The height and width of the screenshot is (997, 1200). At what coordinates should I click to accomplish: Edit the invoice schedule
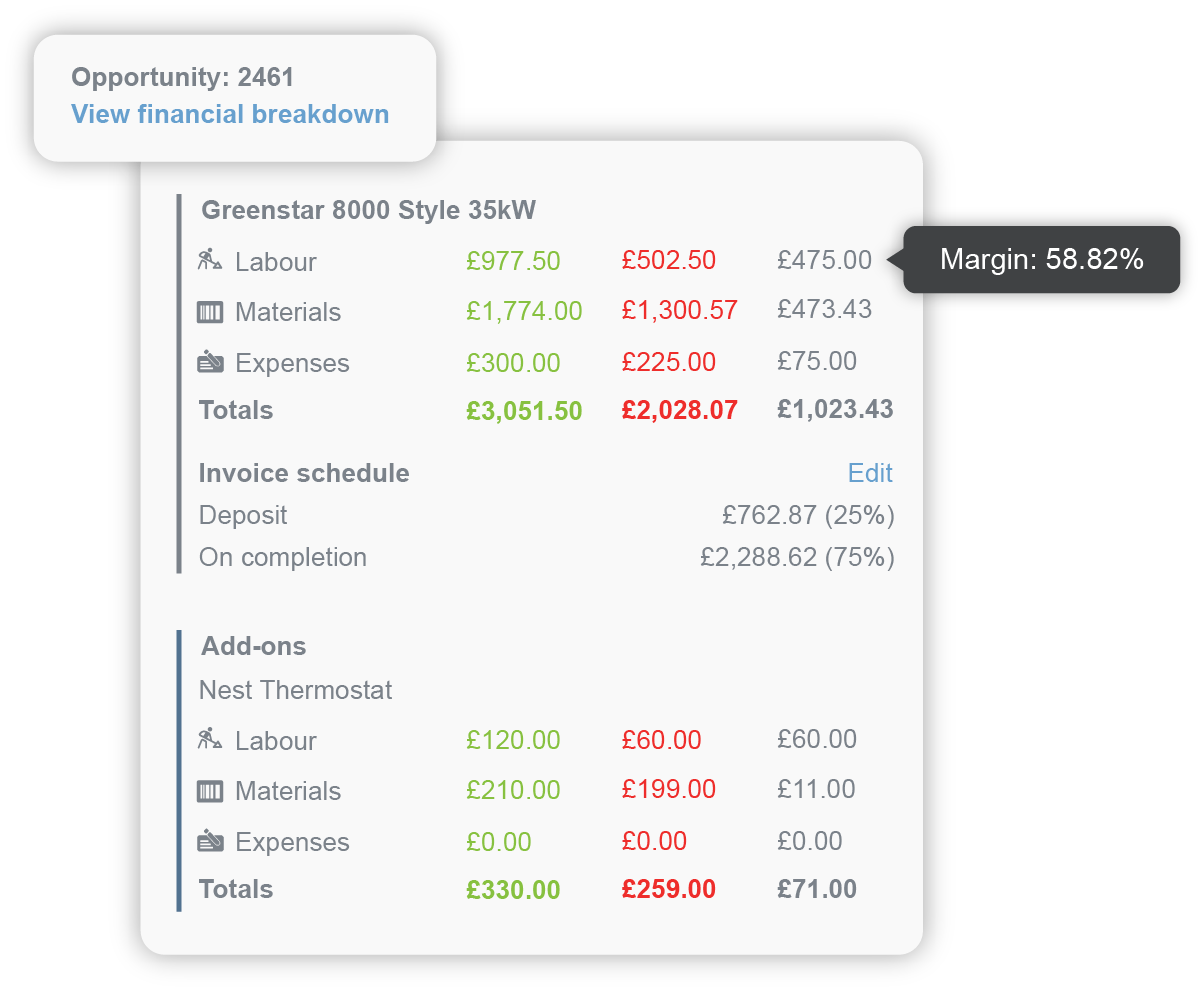pyautogui.click(x=869, y=473)
